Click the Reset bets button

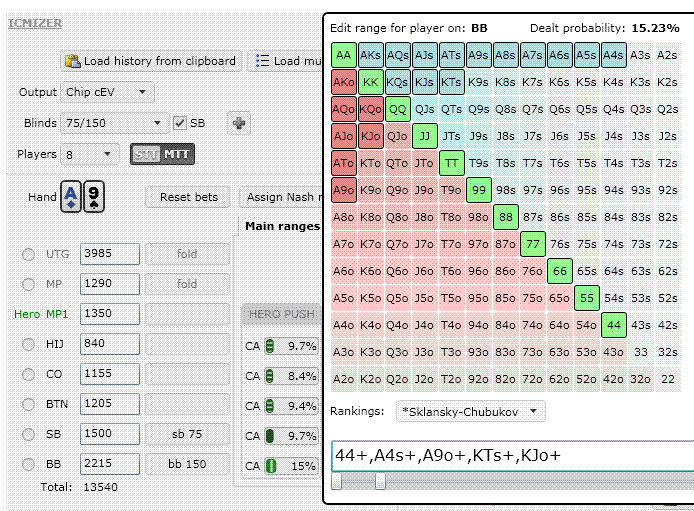coord(188,197)
